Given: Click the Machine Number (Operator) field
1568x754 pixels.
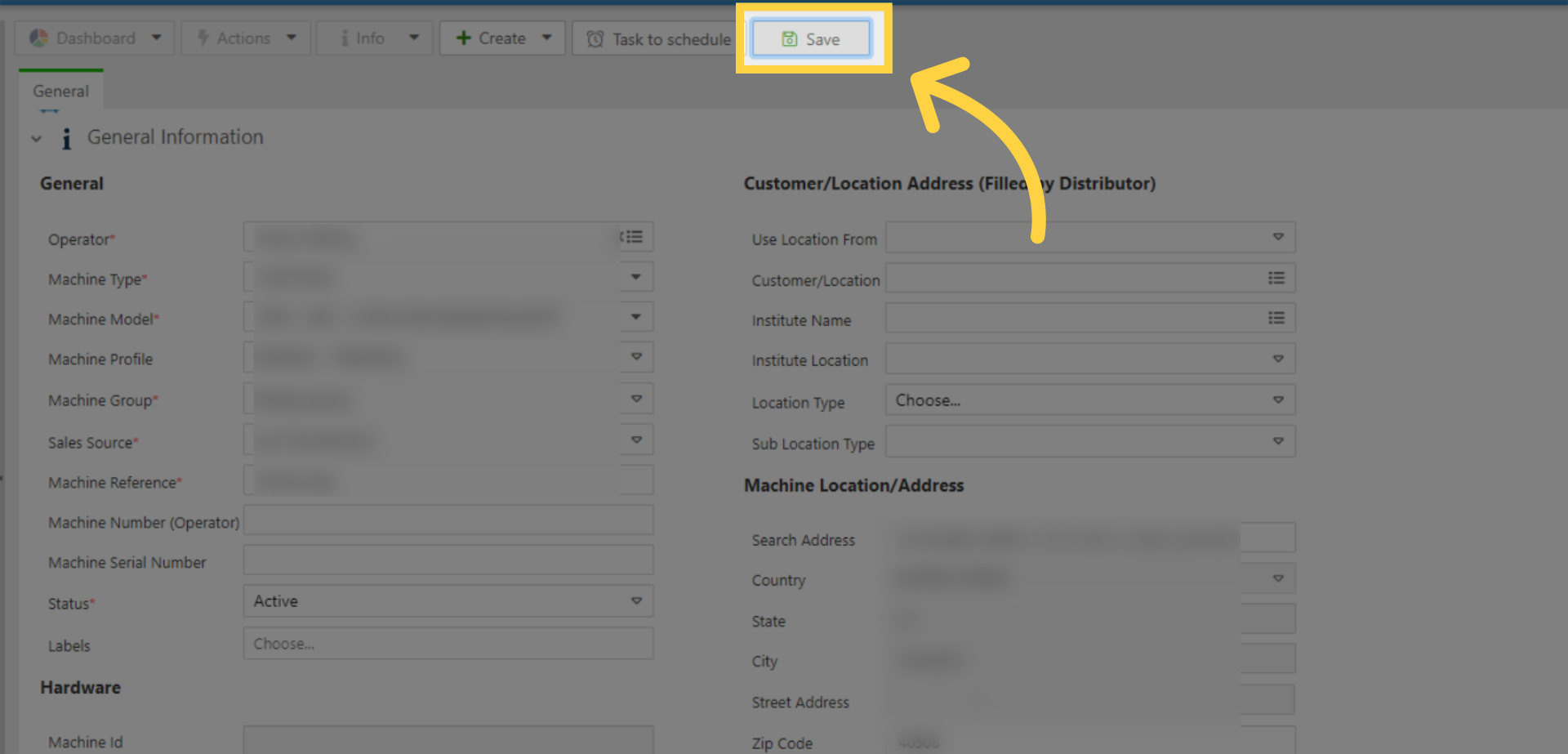Looking at the screenshot, I should 448,520.
